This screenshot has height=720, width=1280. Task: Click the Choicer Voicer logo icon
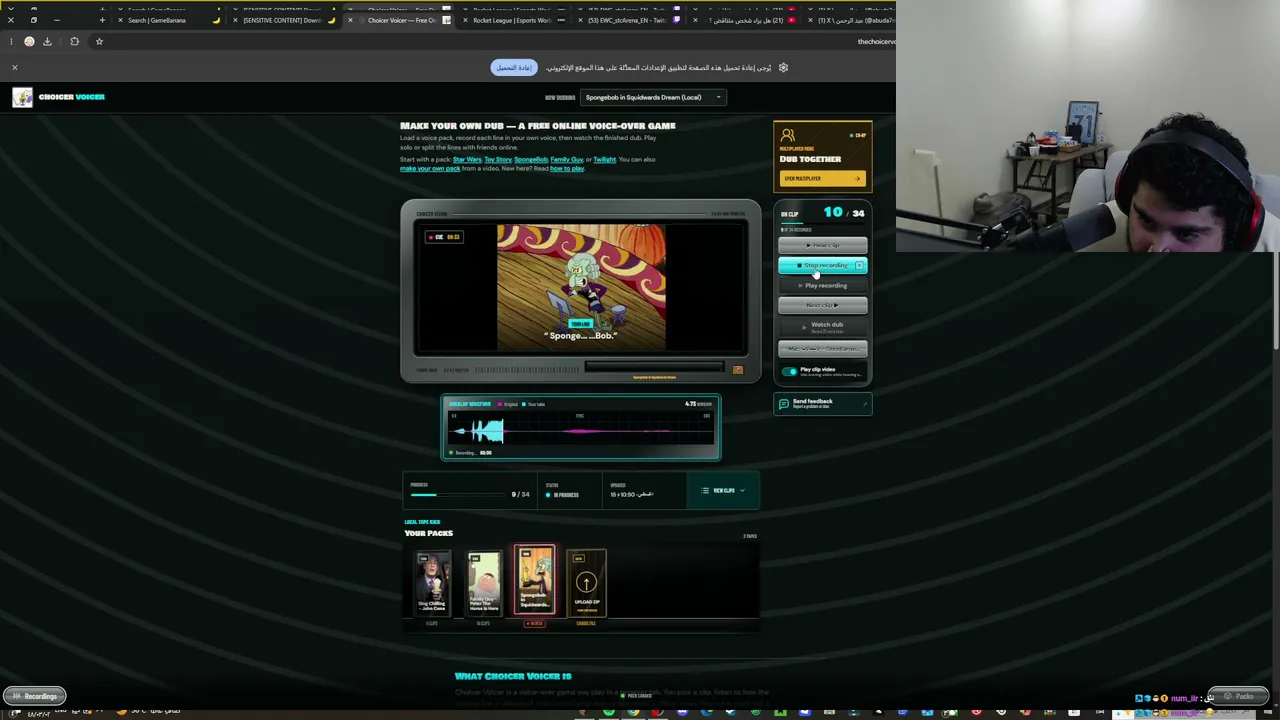pos(22,97)
